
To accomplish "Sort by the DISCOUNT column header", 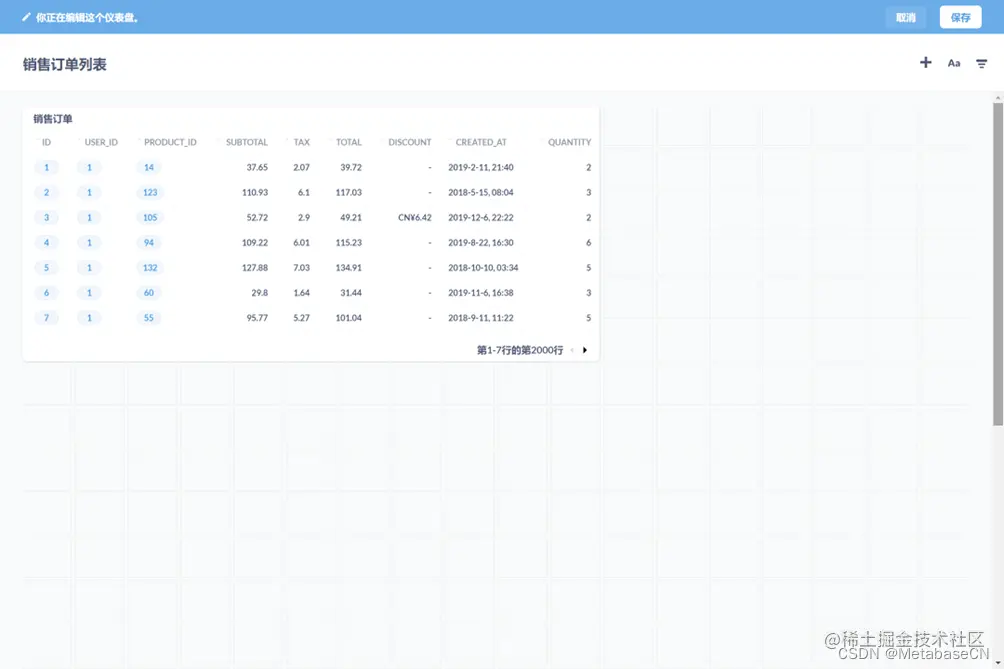I will pos(410,142).
